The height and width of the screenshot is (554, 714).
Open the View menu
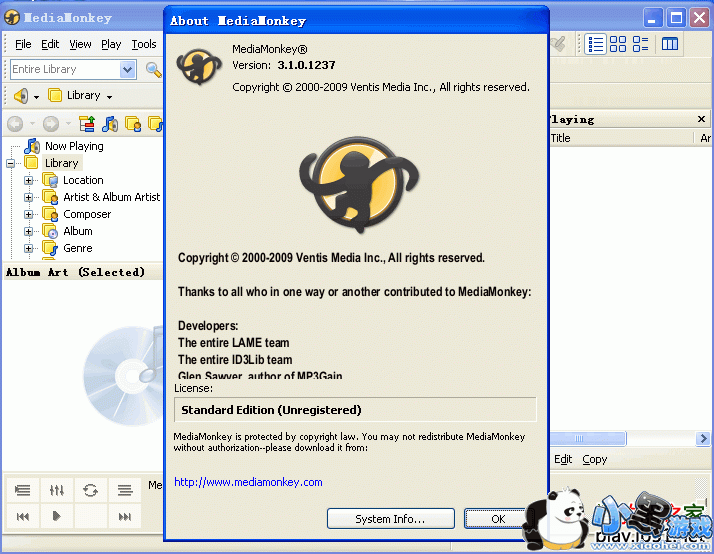click(x=80, y=44)
